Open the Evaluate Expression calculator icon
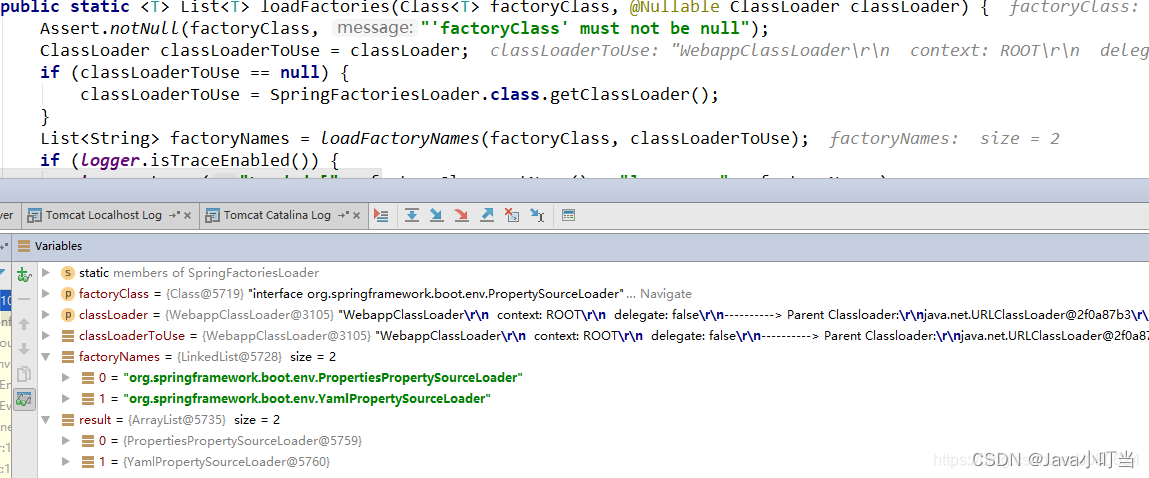 569,215
